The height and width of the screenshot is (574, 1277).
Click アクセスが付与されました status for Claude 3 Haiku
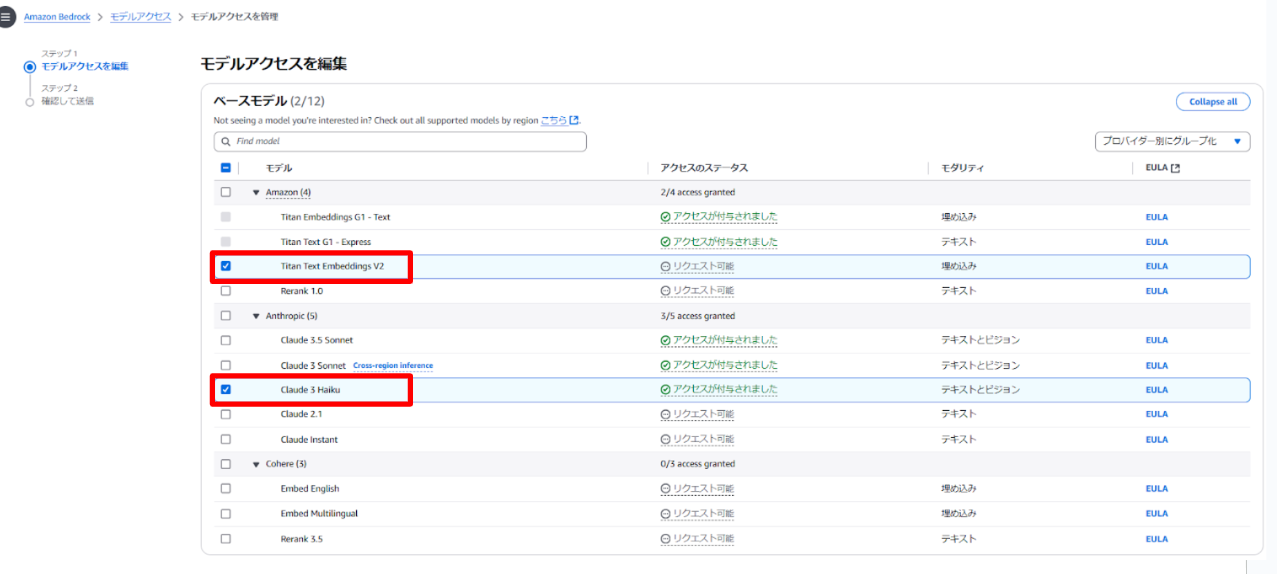[x=725, y=390]
